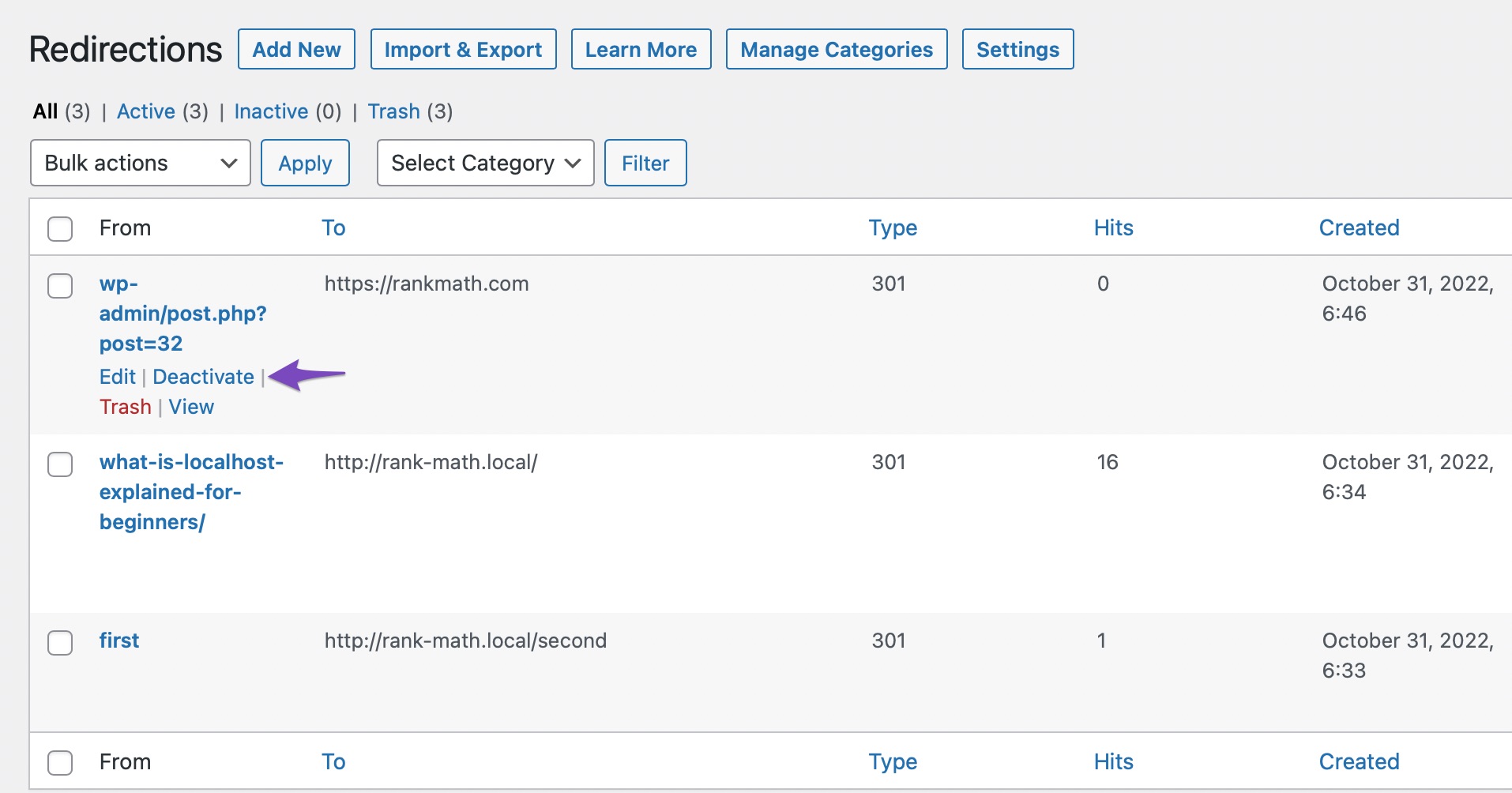The image size is (1512, 793).
Task: Open redirections Settings
Action: point(1017,49)
